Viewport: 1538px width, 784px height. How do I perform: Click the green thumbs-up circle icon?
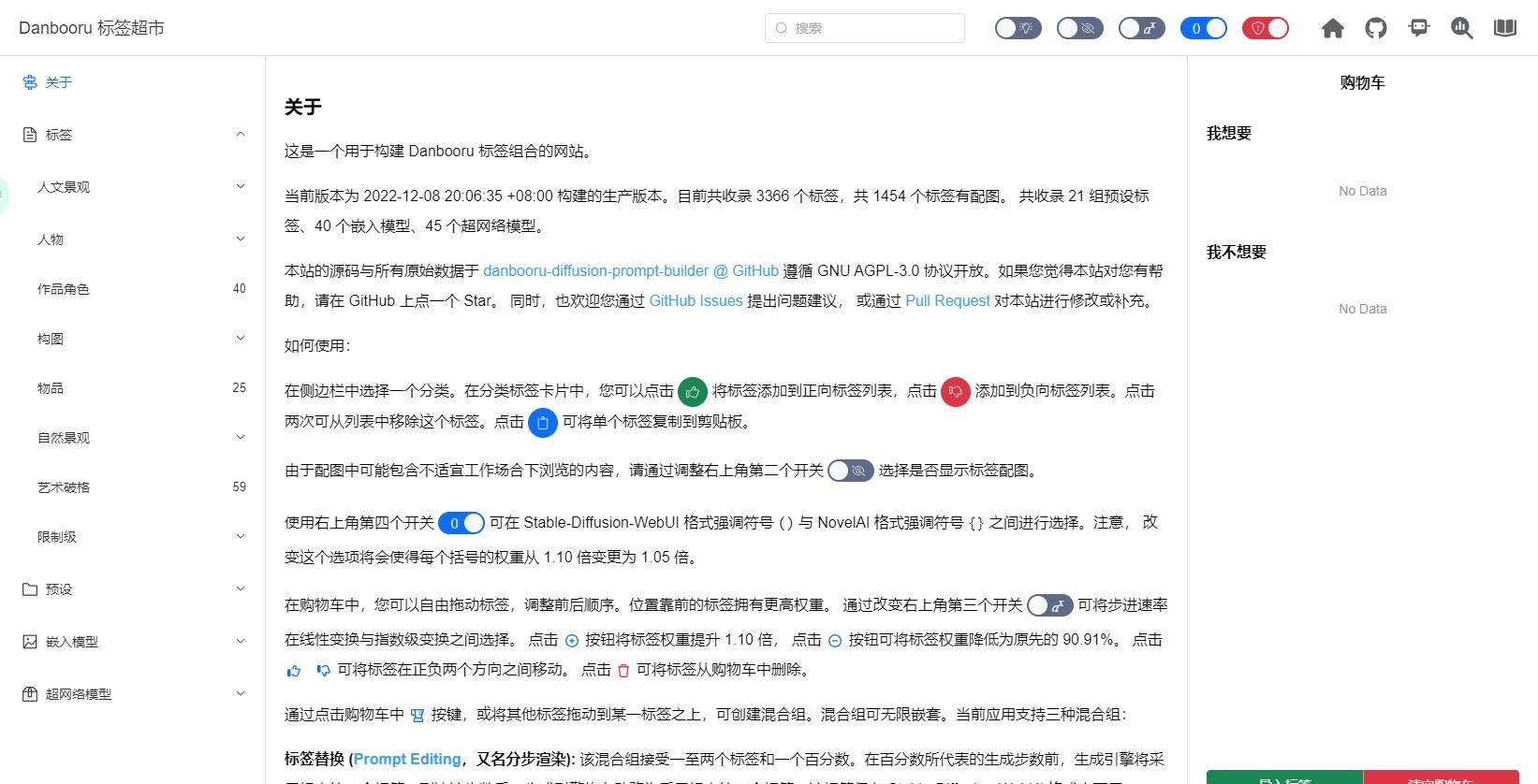(x=693, y=392)
